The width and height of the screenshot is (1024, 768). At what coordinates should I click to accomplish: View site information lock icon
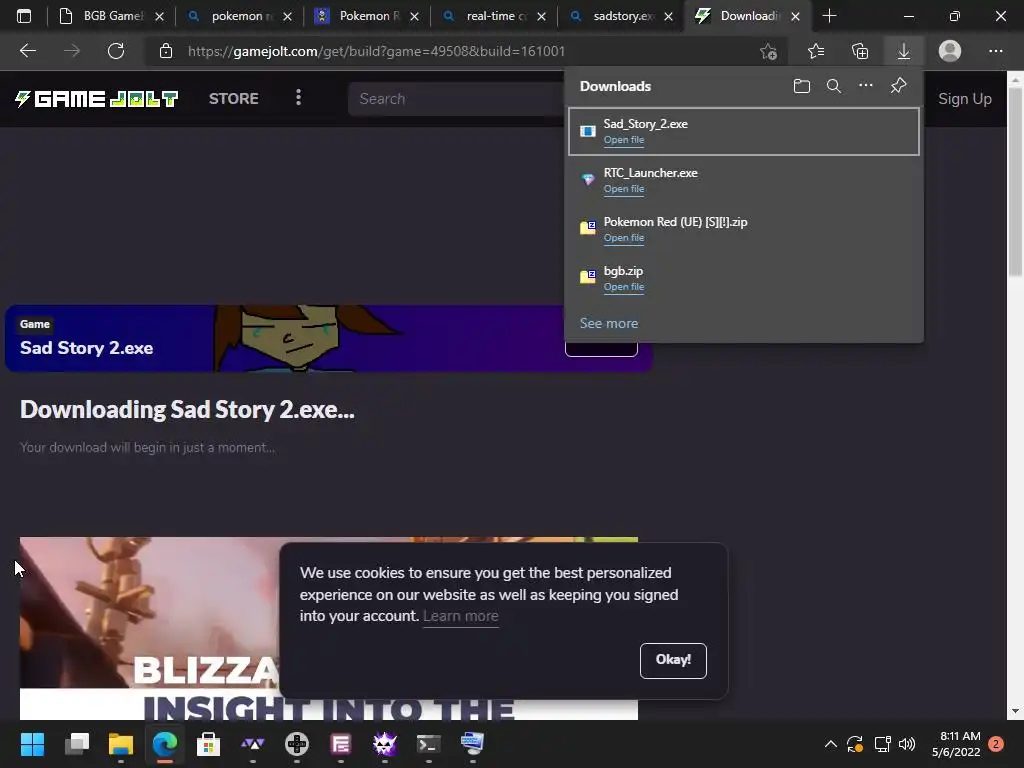click(166, 51)
